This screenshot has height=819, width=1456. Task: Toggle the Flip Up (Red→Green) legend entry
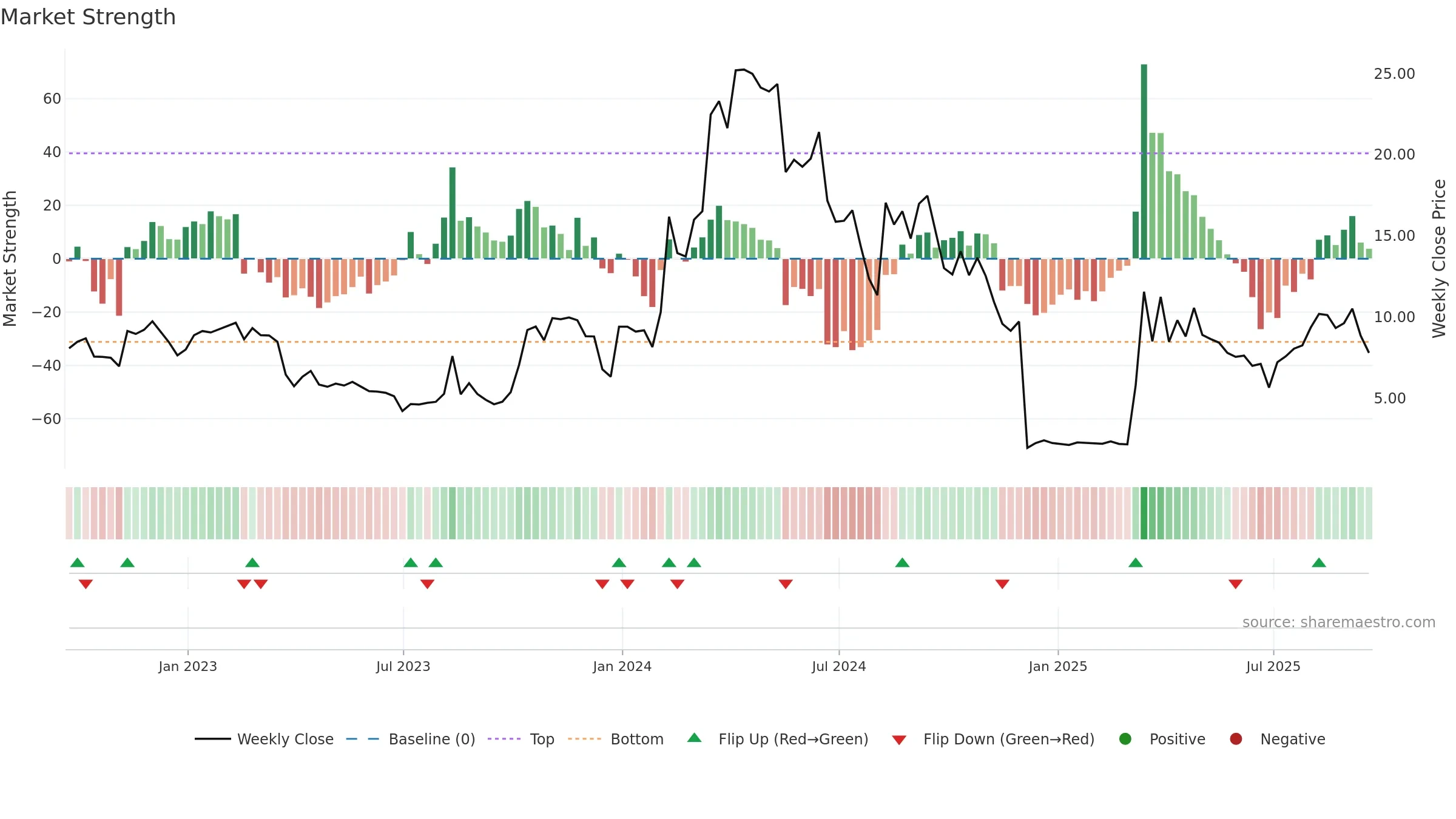[x=778, y=739]
